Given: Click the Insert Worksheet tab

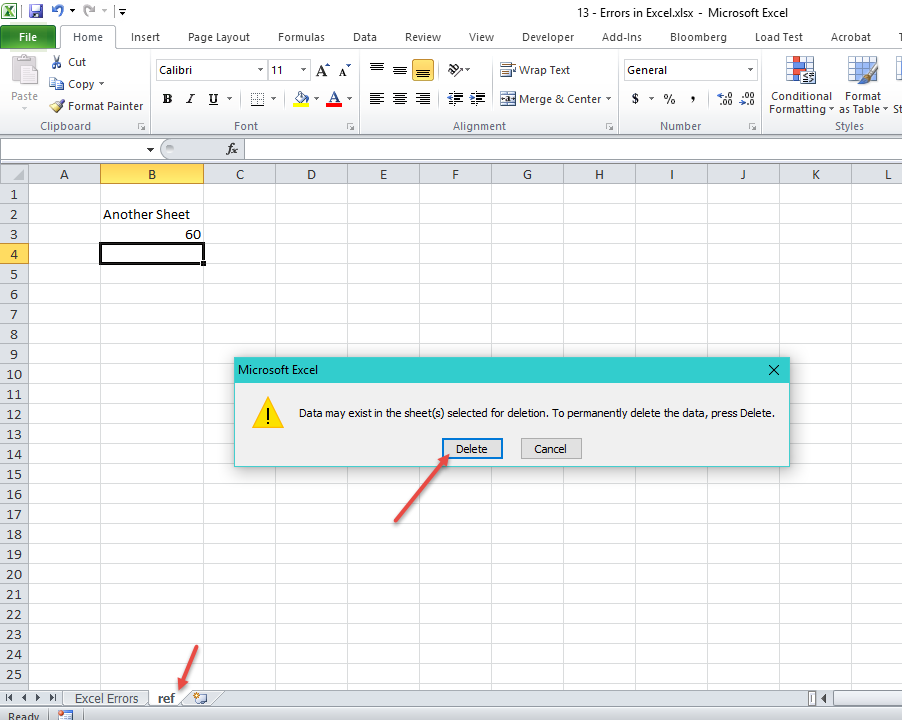Looking at the screenshot, I should tap(197, 698).
